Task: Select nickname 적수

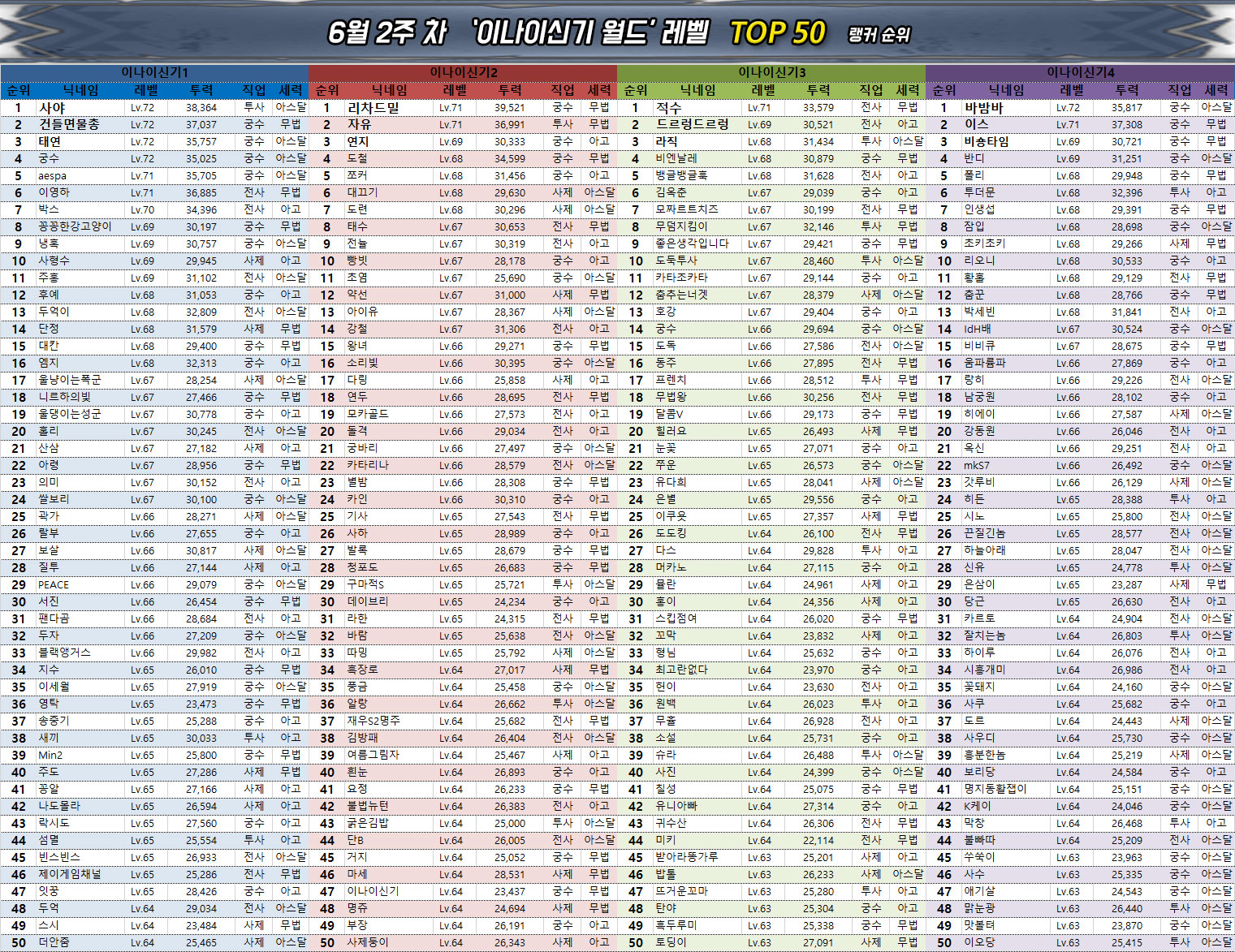Action: tap(668, 107)
